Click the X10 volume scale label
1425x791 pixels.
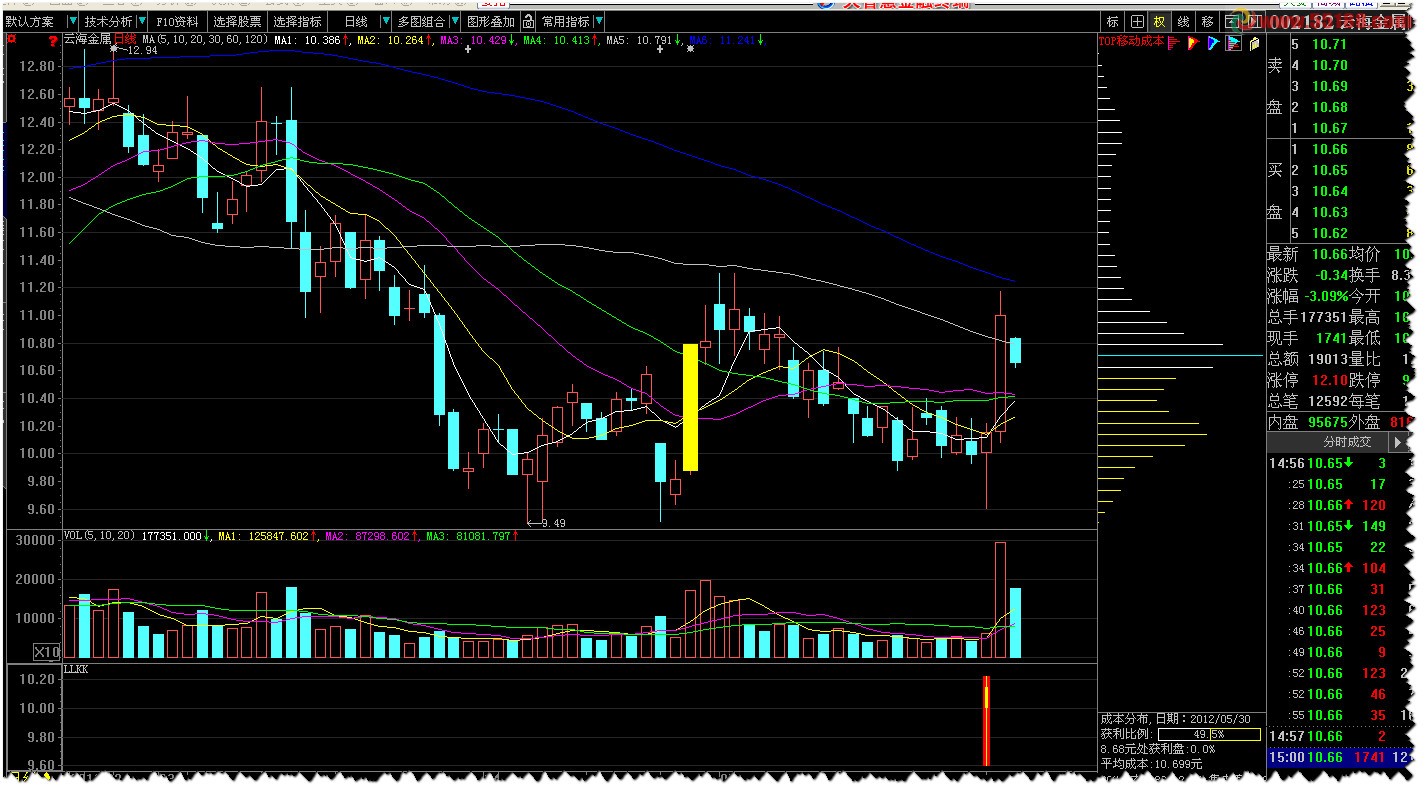pyautogui.click(x=47, y=652)
